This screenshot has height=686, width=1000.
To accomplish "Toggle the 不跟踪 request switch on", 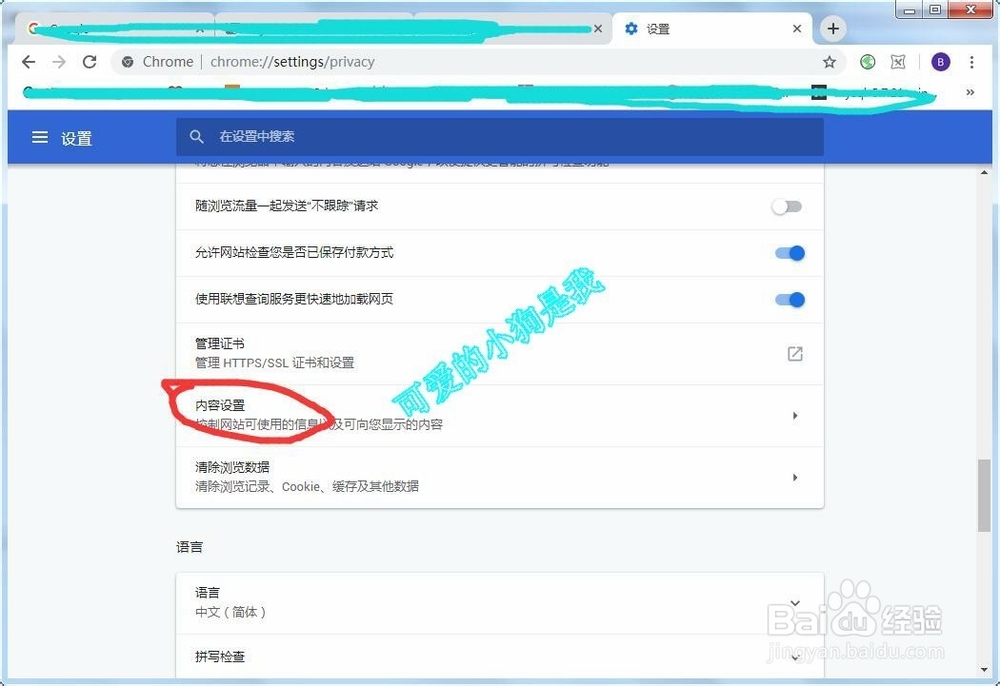I will [x=786, y=207].
